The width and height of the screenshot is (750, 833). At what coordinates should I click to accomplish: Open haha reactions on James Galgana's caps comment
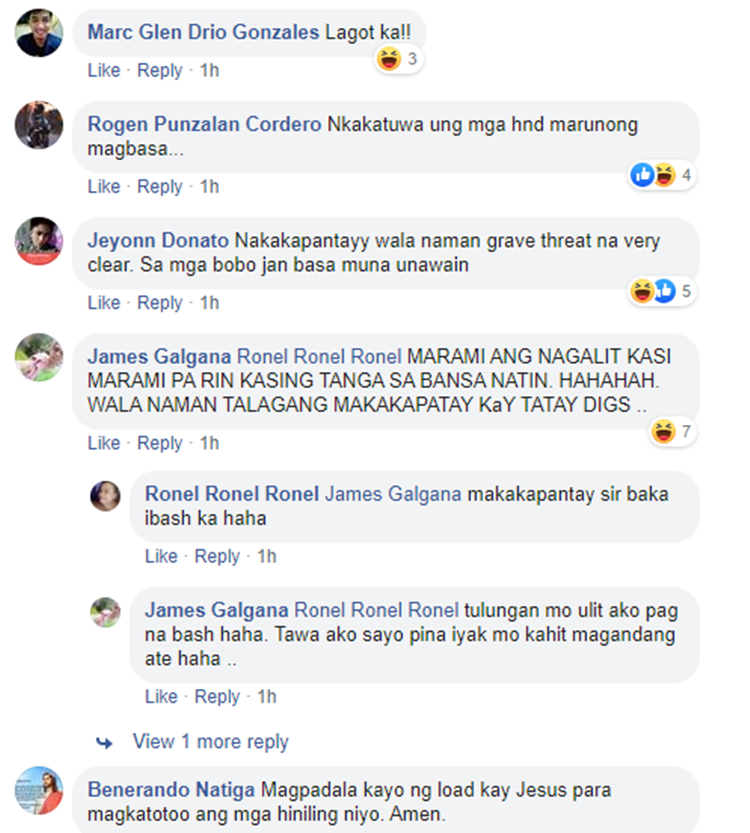673,431
